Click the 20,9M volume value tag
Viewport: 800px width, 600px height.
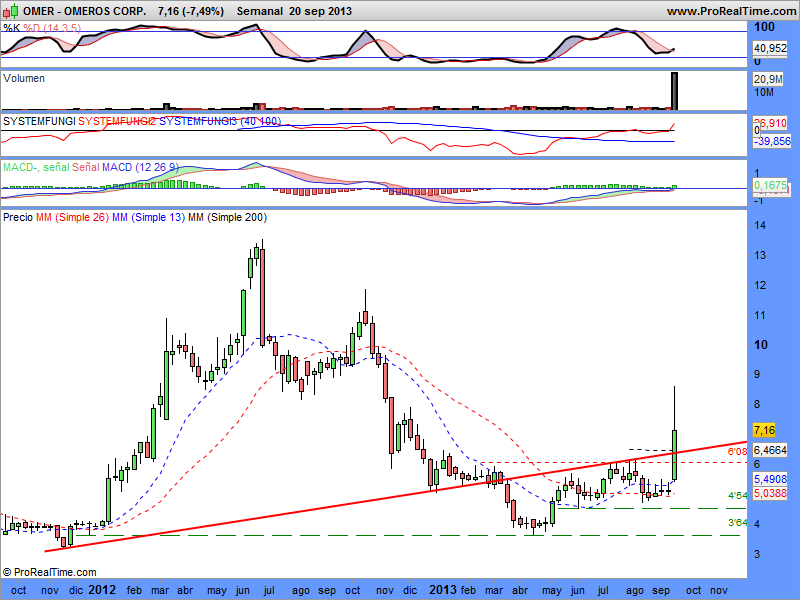[768, 79]
